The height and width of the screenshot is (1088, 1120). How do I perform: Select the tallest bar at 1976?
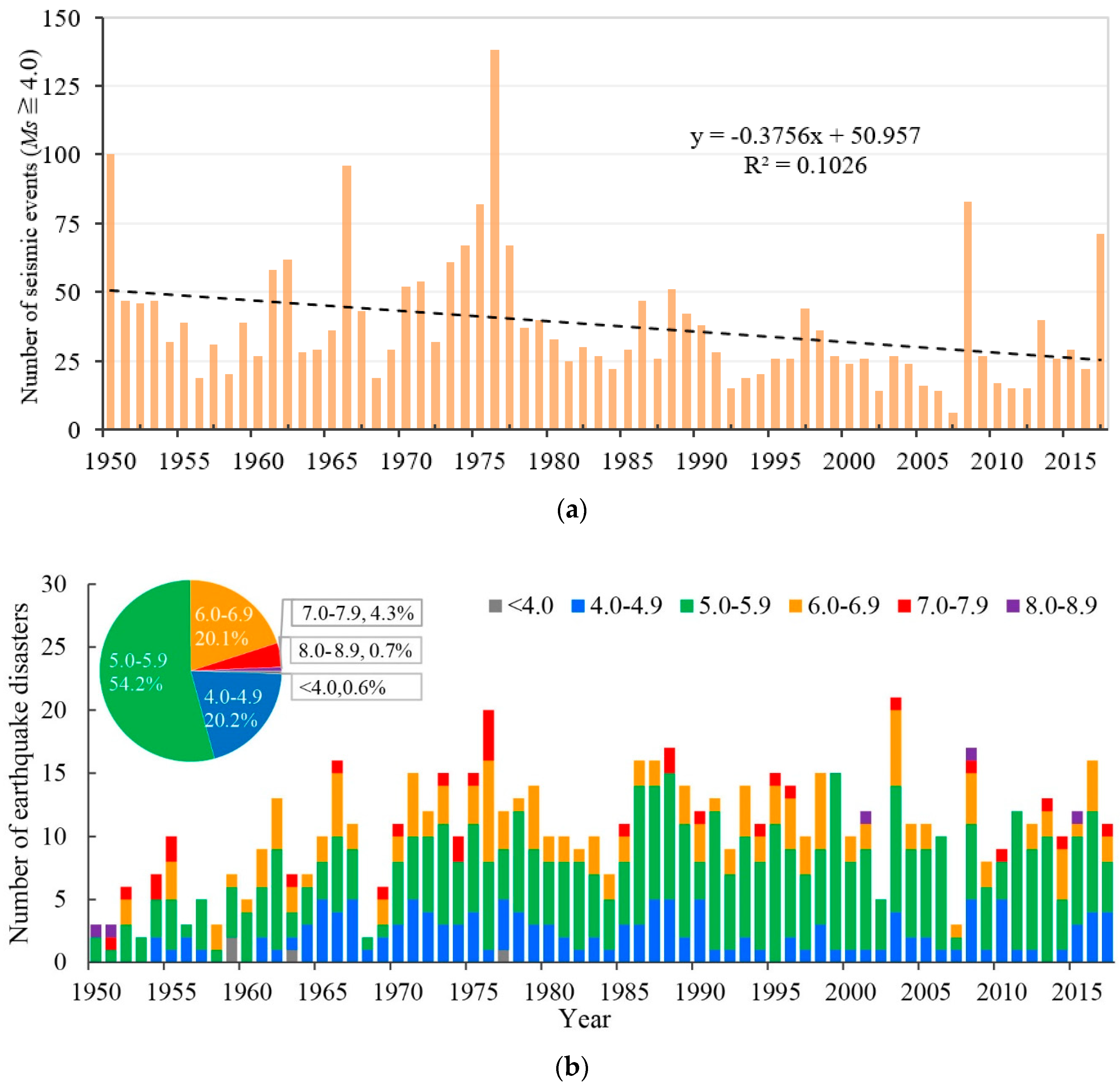click(495, 240)
